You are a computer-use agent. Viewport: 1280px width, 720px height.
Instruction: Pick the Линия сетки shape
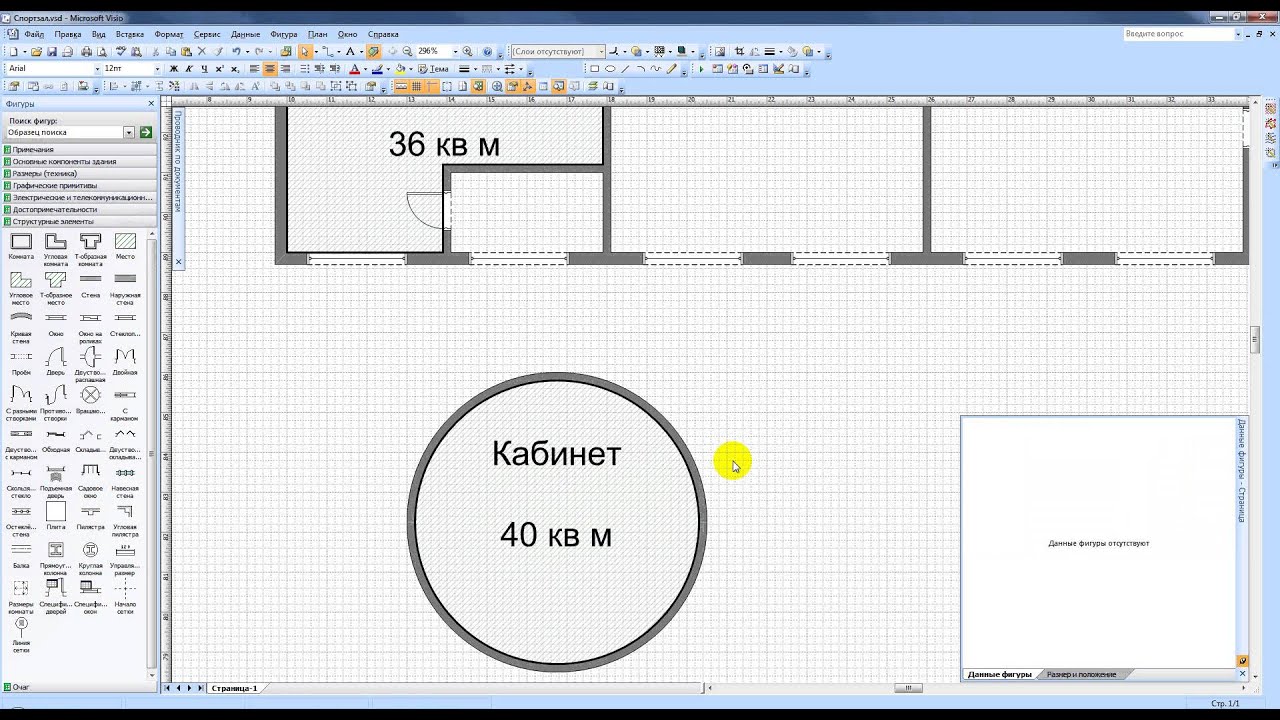[21, 635]
